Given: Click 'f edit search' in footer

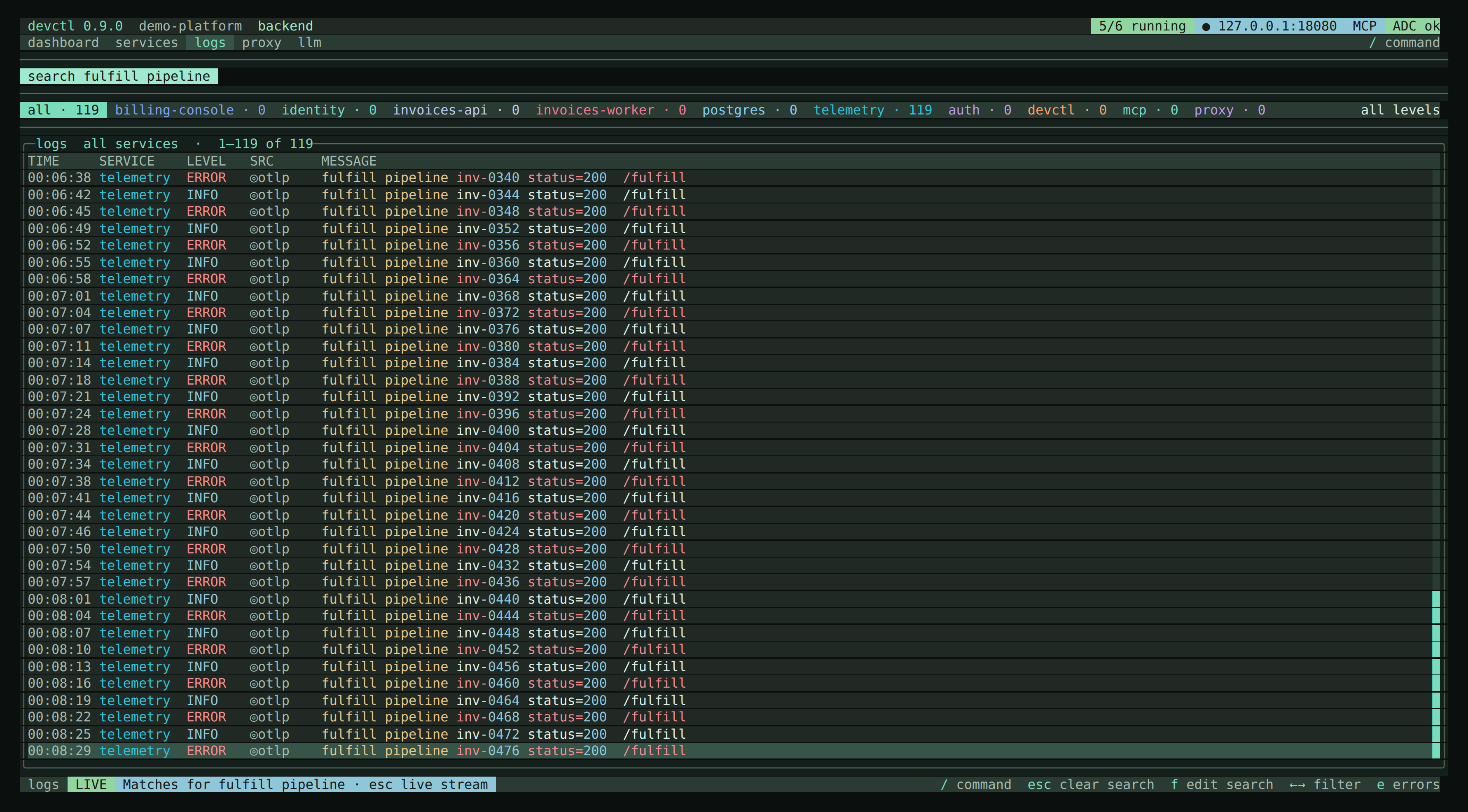Looking at the screenshot, I should [1222, 785].
